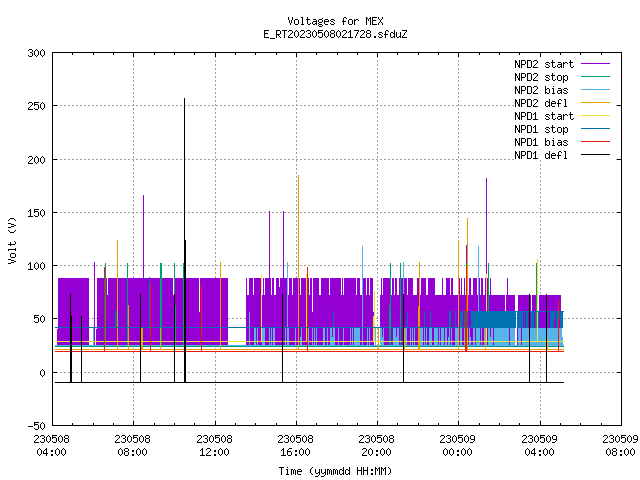The height and width of the screenshot is (480, 640).
Task: Click the 'NPD1 bias' legend label
Action: point(541,142)
